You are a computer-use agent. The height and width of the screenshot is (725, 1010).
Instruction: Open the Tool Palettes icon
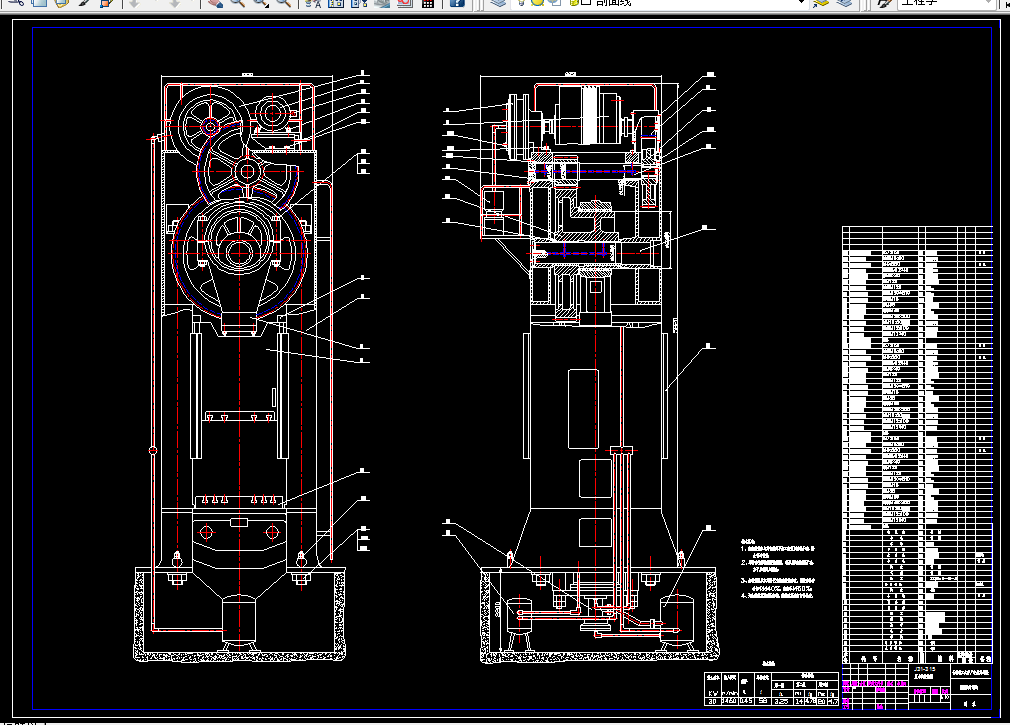(x=359, y=2)
